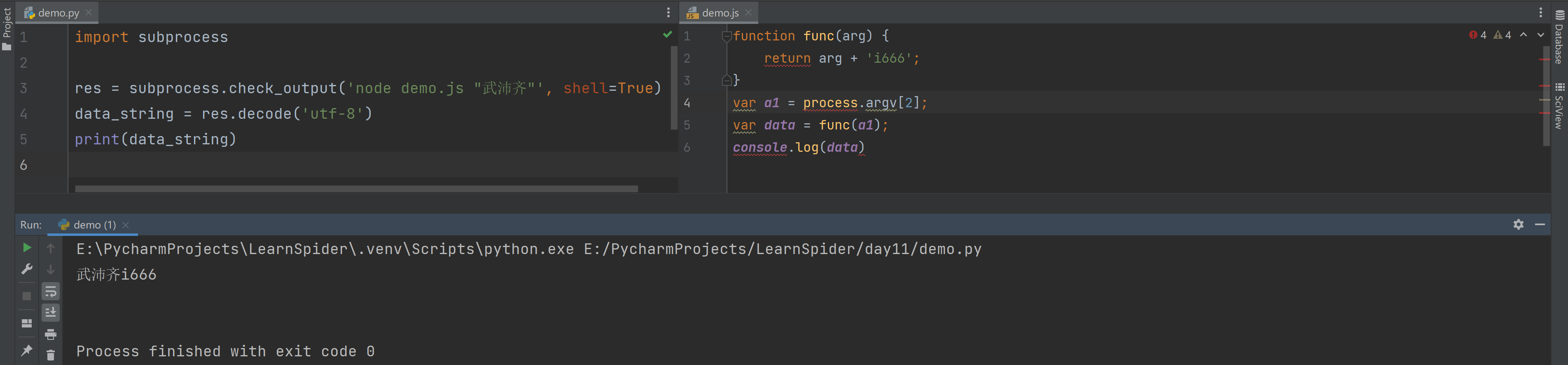Go to next highlighted error arrow
The image size is (1568, 365).
[1540, 35]
